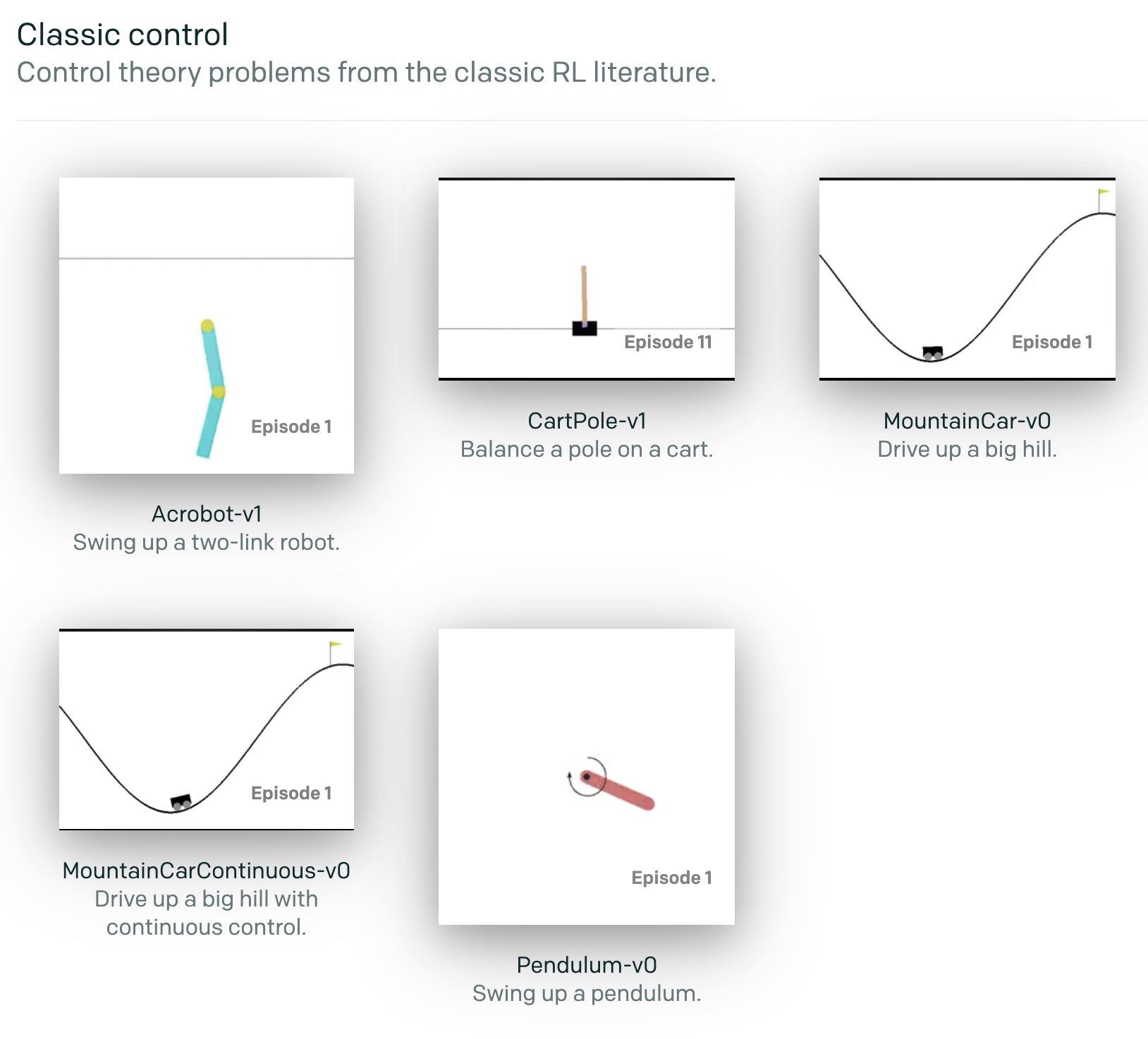Open the CartPole-v1 preview image

point(587,279)
